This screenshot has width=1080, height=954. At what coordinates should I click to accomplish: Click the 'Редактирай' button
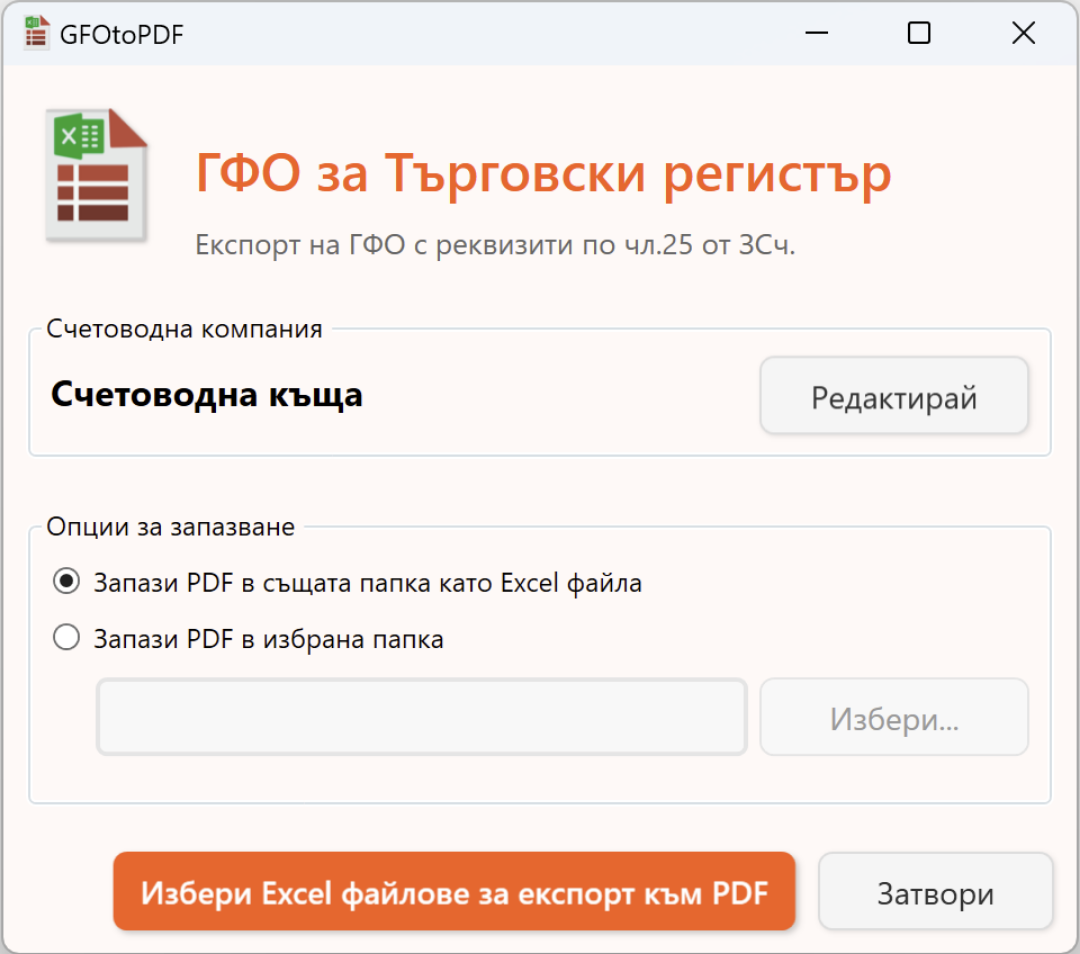(x=893, y=396)
